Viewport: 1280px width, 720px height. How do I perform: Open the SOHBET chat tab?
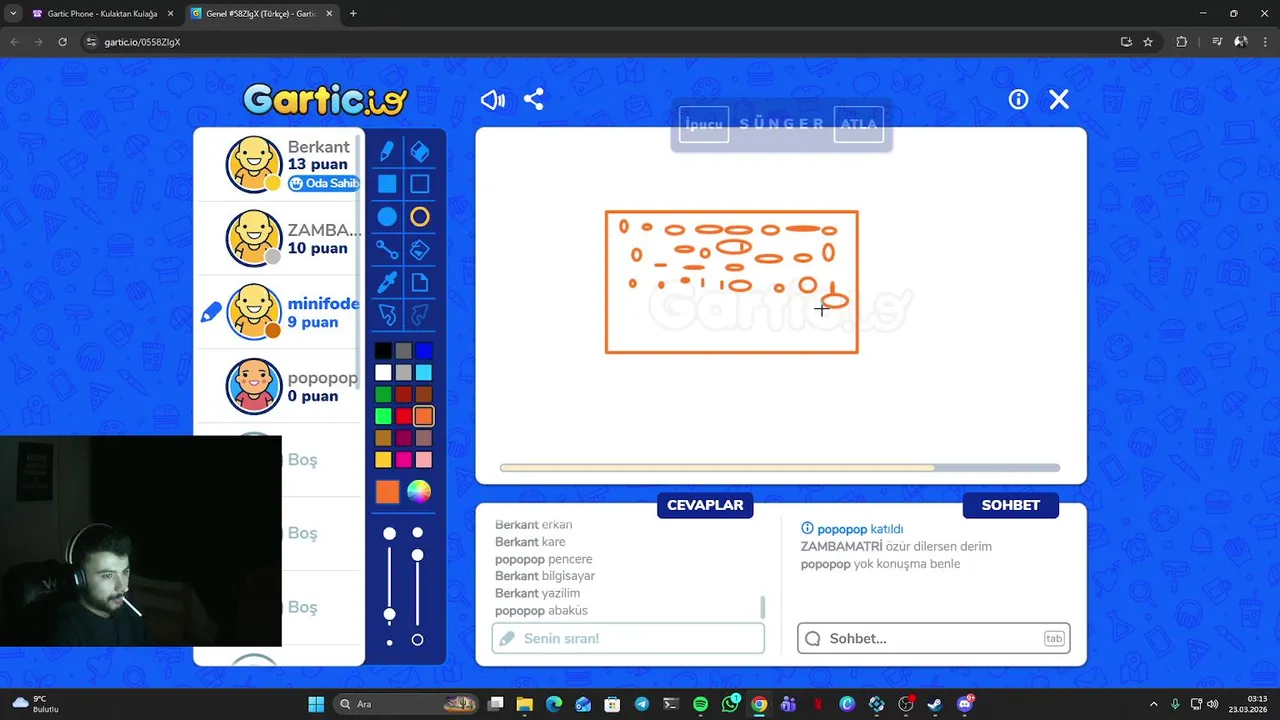pyautogui.click(x=1010, y=505)
